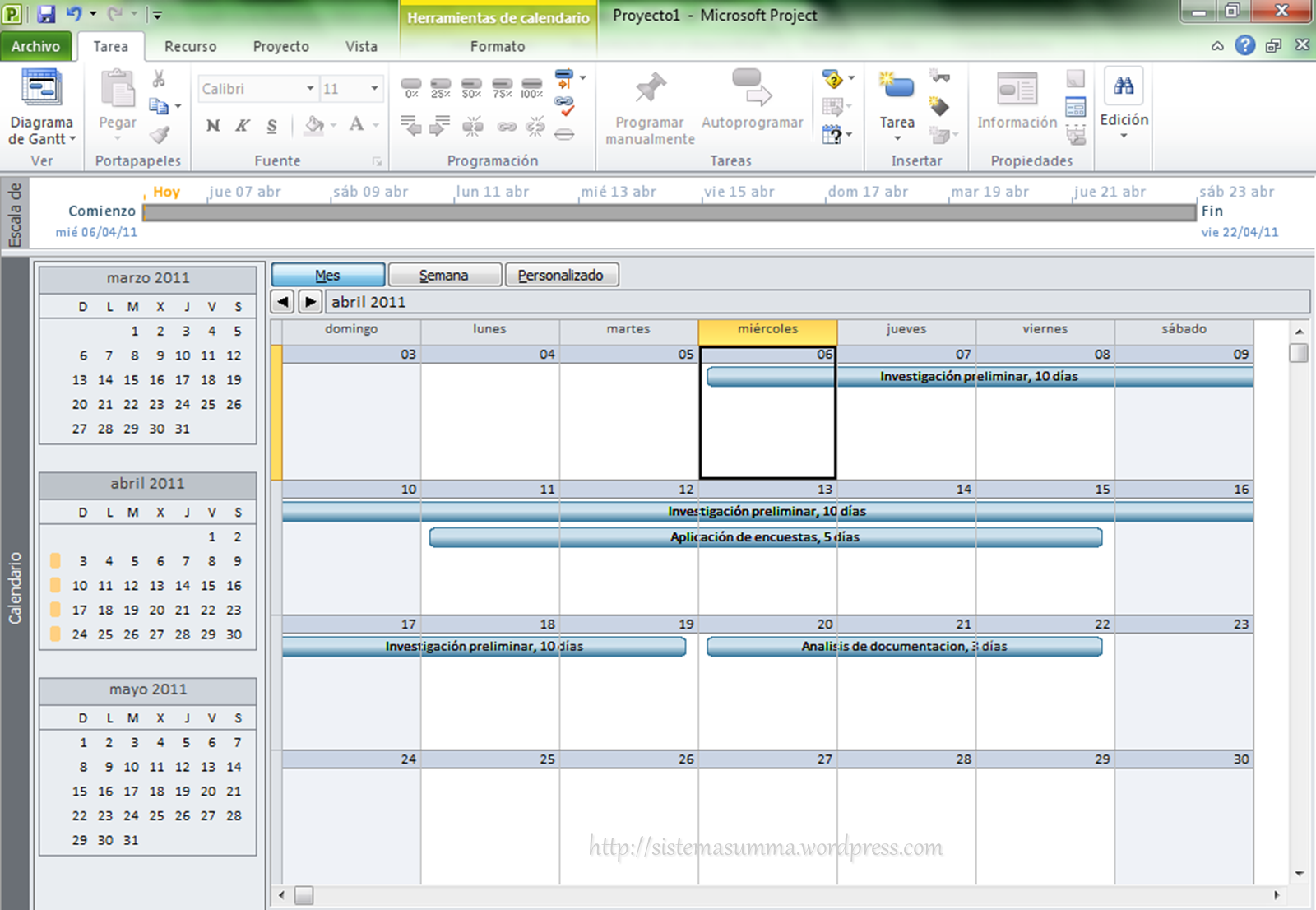Open the font size 11 dropdown

coord(374,89)
